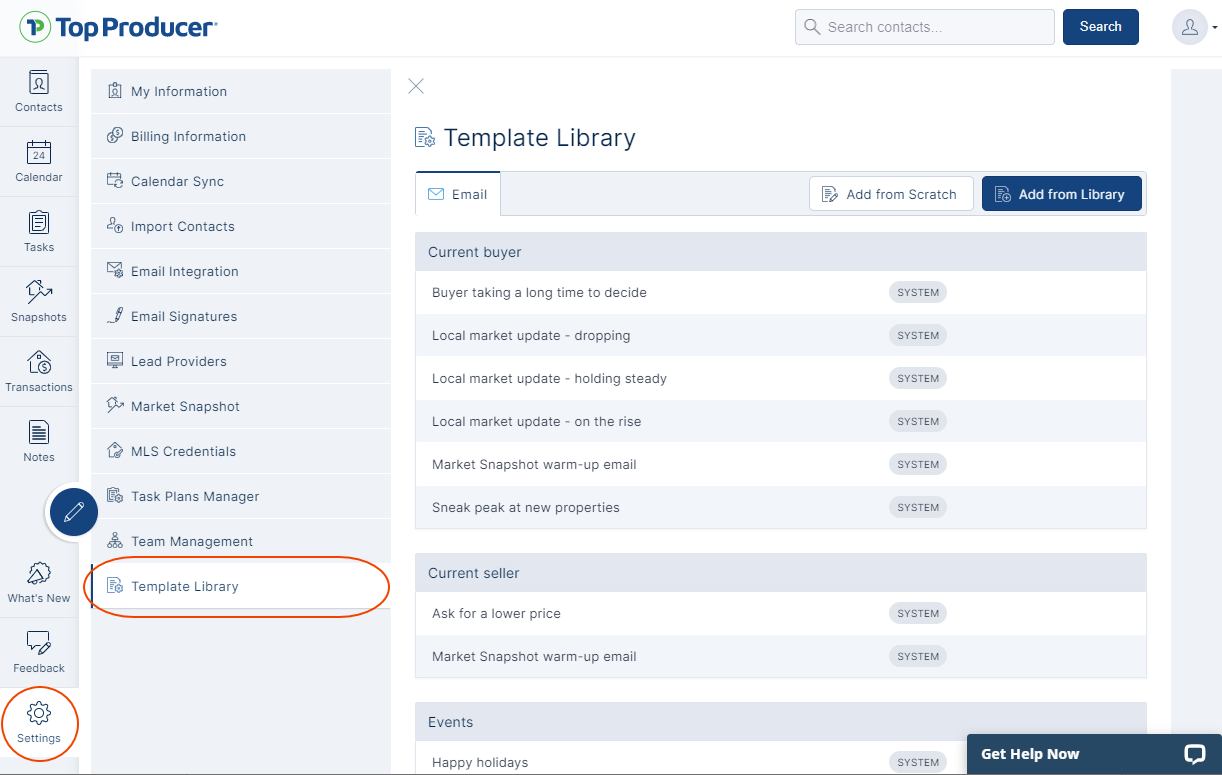The height and width of the screenshot is (775, 1222).
Task: Open Email Integration settings
Action: click(241, 271)
